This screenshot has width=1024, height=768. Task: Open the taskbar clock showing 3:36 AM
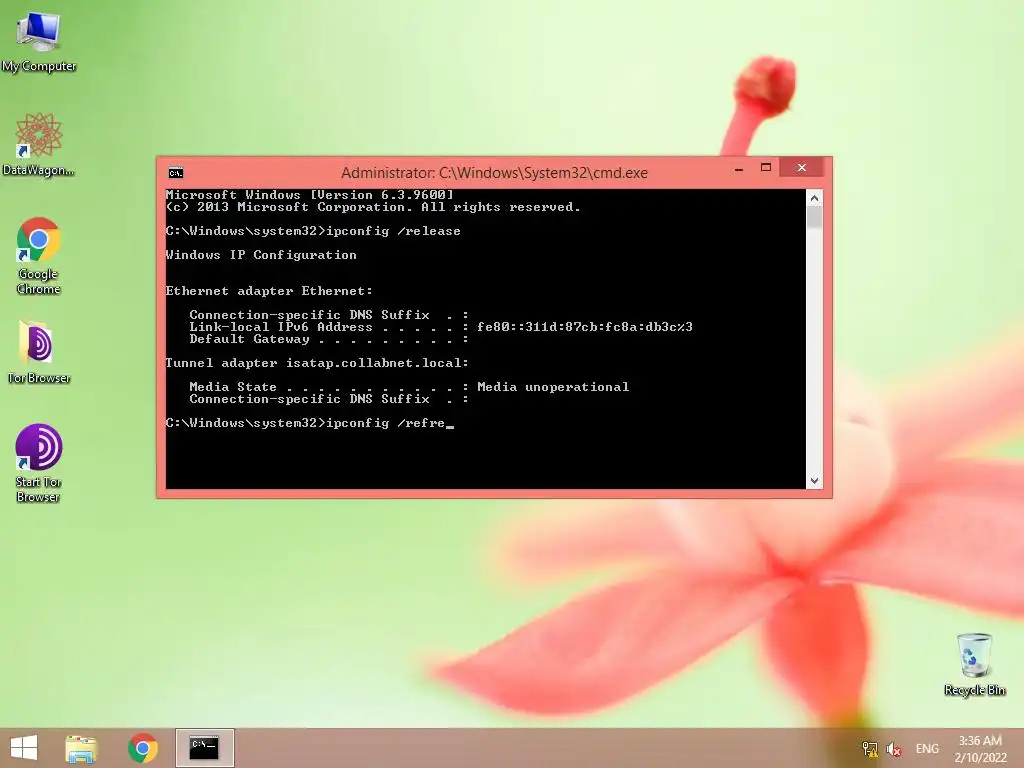tap(980, 748)
